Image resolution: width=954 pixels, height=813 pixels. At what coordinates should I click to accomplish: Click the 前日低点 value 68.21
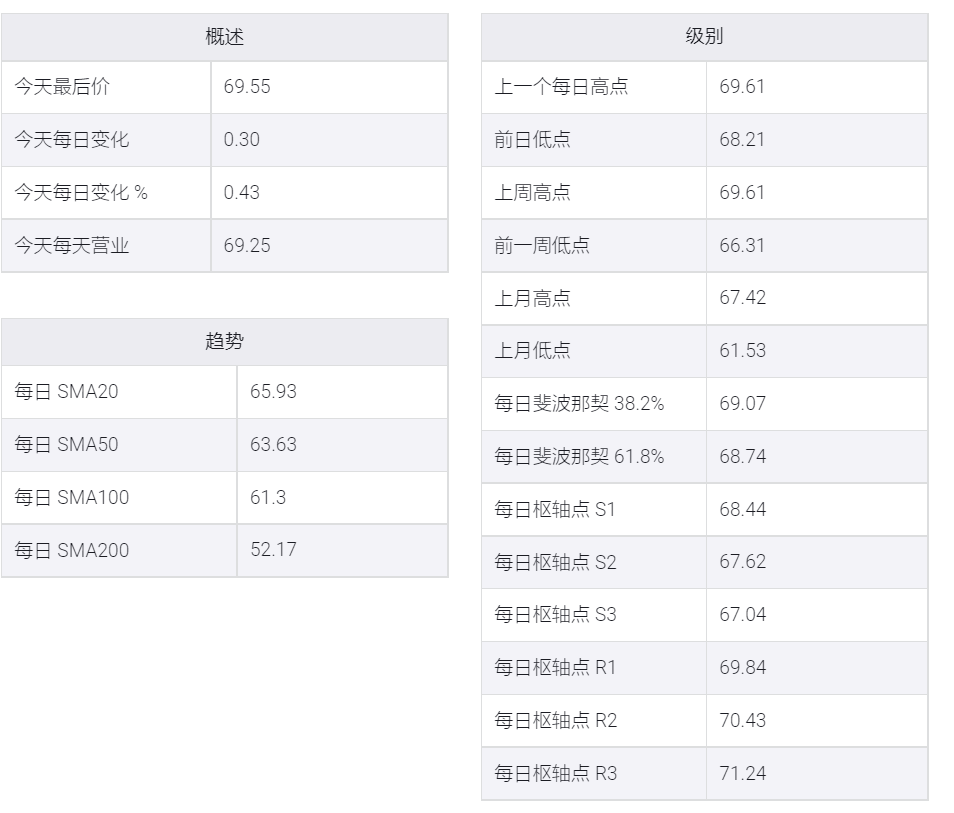tap(742, 139)
